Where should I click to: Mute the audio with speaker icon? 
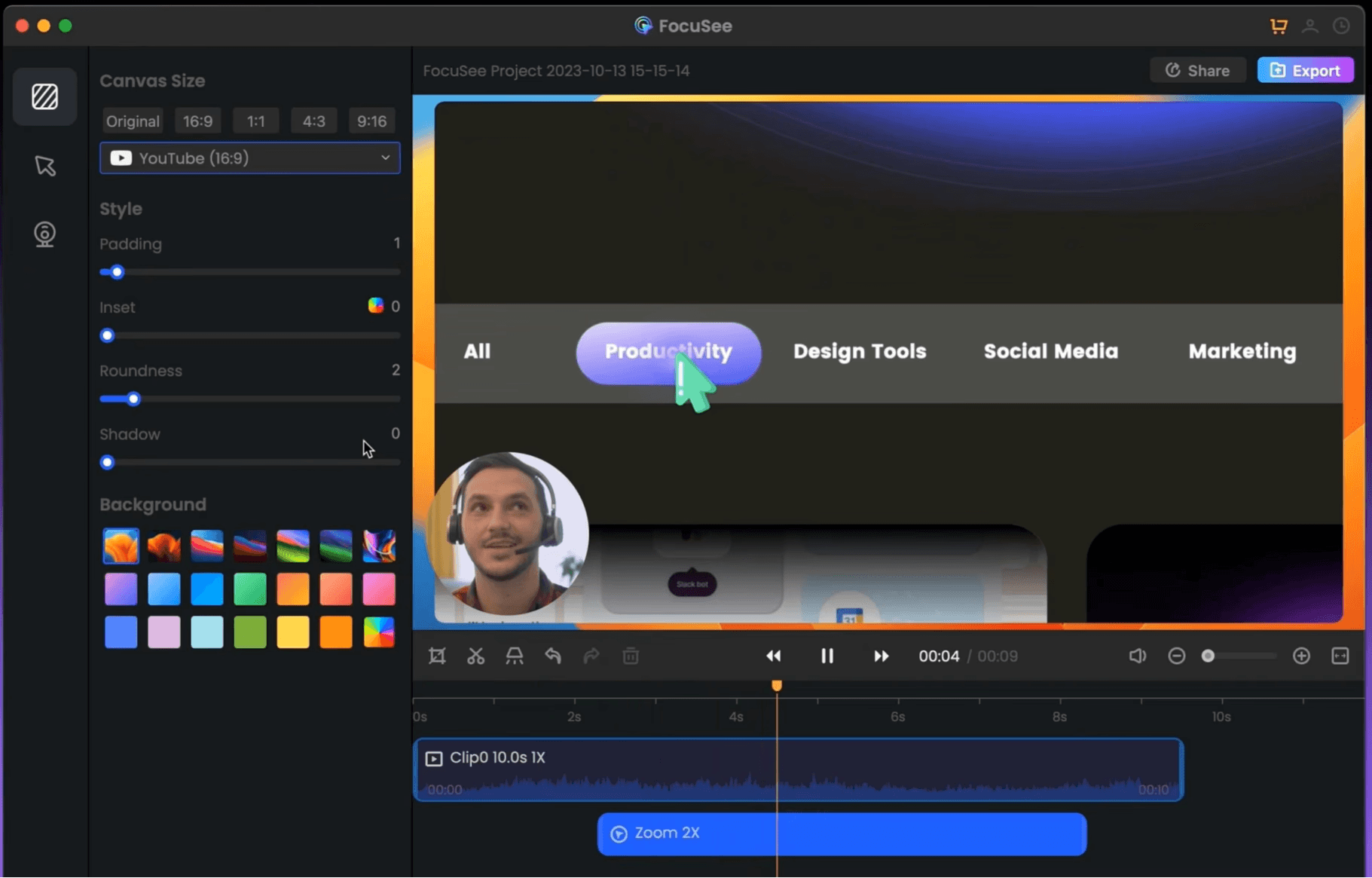(x=1138, y=656)
